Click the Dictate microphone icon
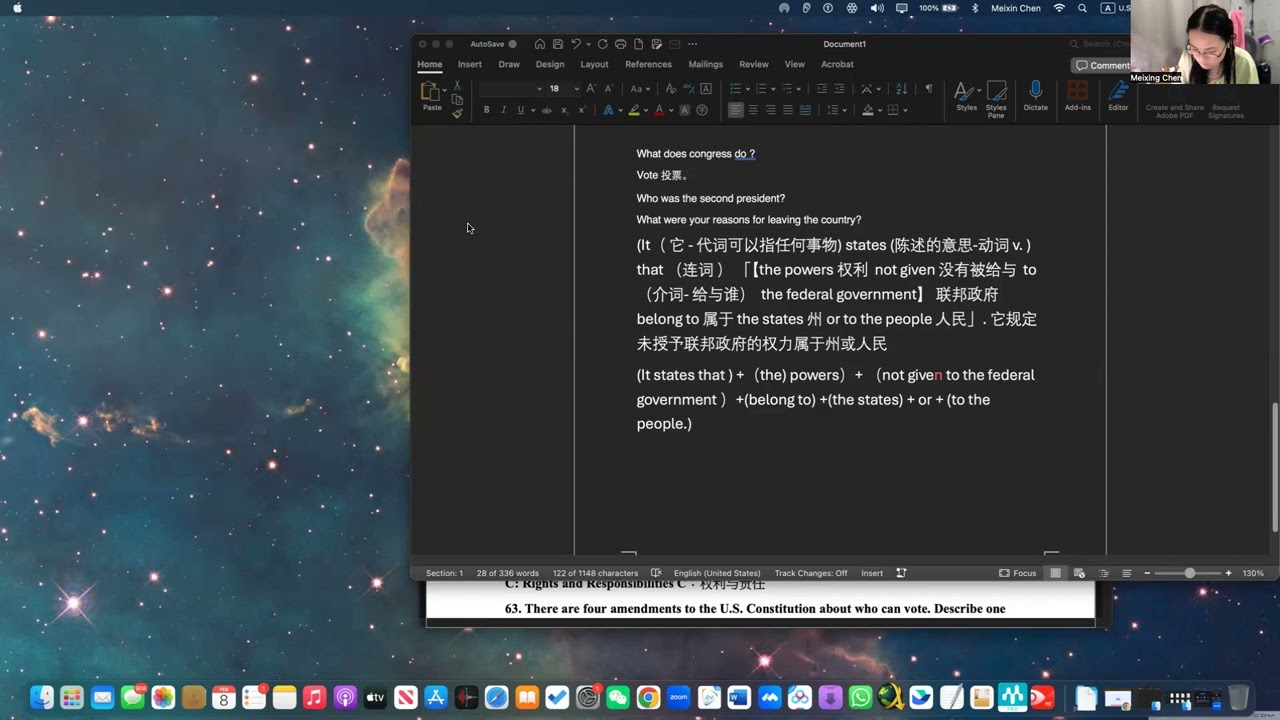This screenshot has width=1280, height=720. (x=1035, y=96)
